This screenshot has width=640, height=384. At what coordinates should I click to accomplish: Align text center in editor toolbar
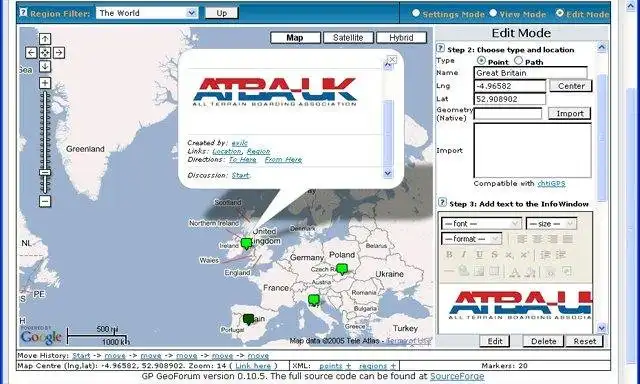(537, 239)
